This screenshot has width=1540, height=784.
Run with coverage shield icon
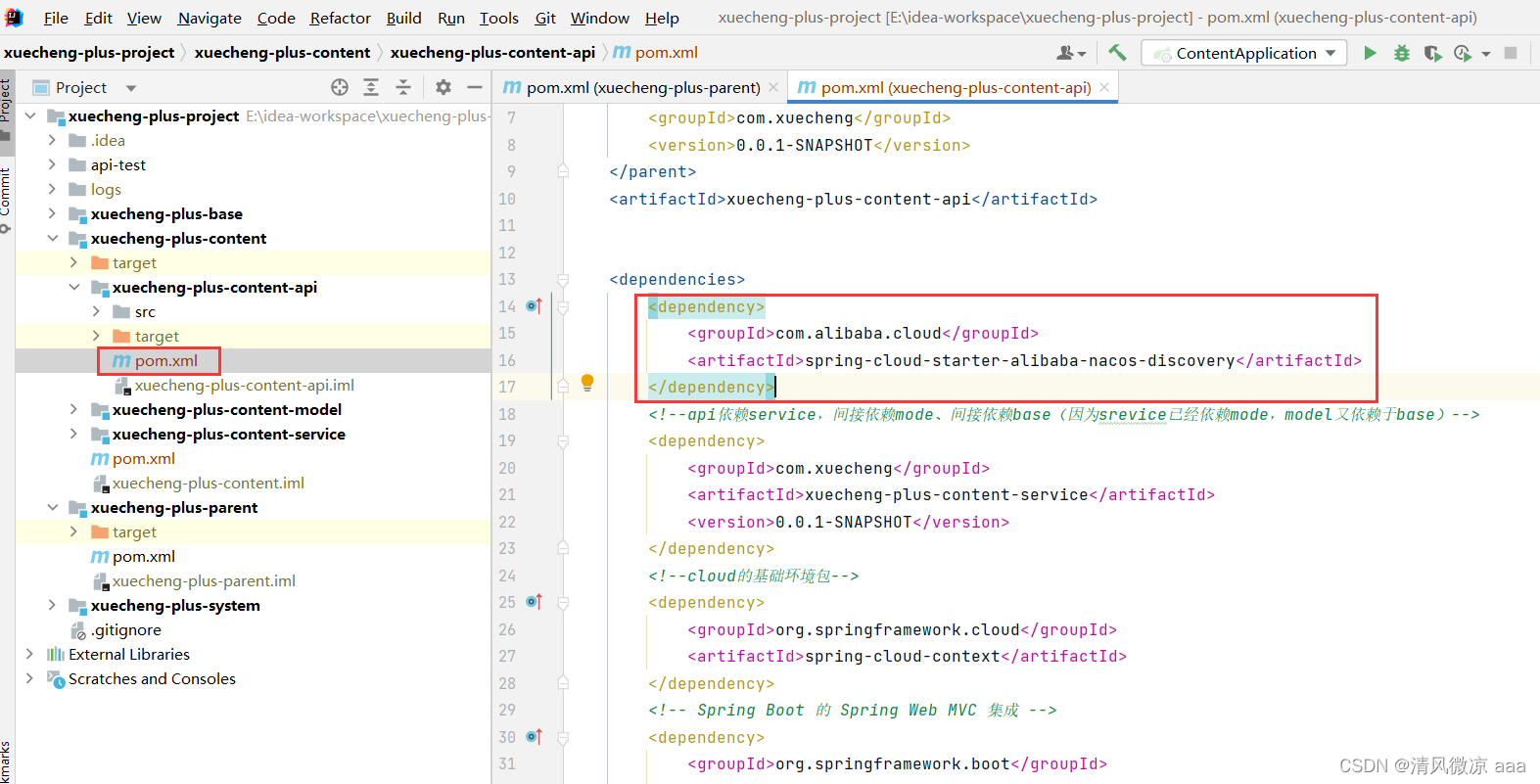click(x=1432, y=53)
